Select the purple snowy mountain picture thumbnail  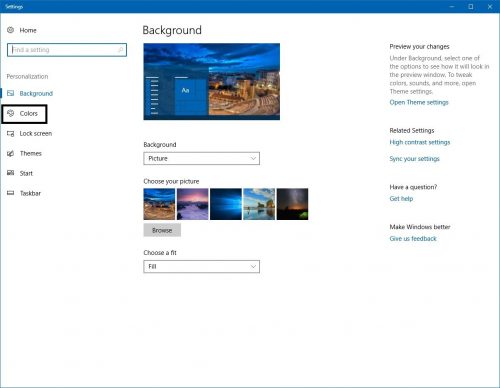(193, 204)
